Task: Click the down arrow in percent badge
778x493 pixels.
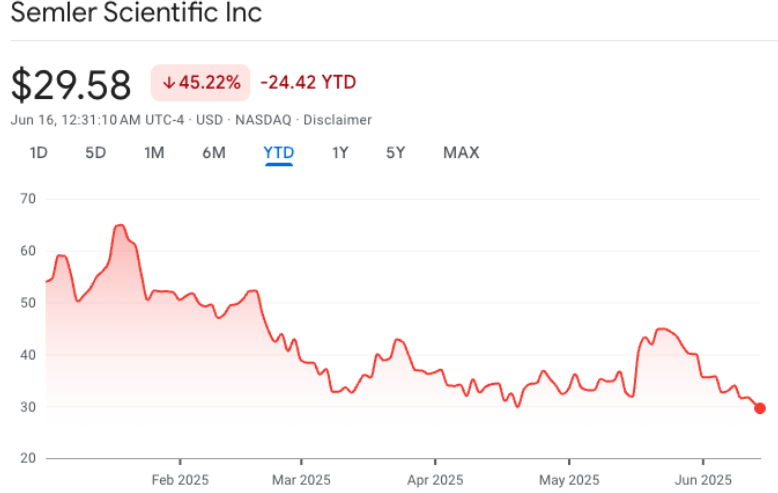Action: (x=167, y=83)
